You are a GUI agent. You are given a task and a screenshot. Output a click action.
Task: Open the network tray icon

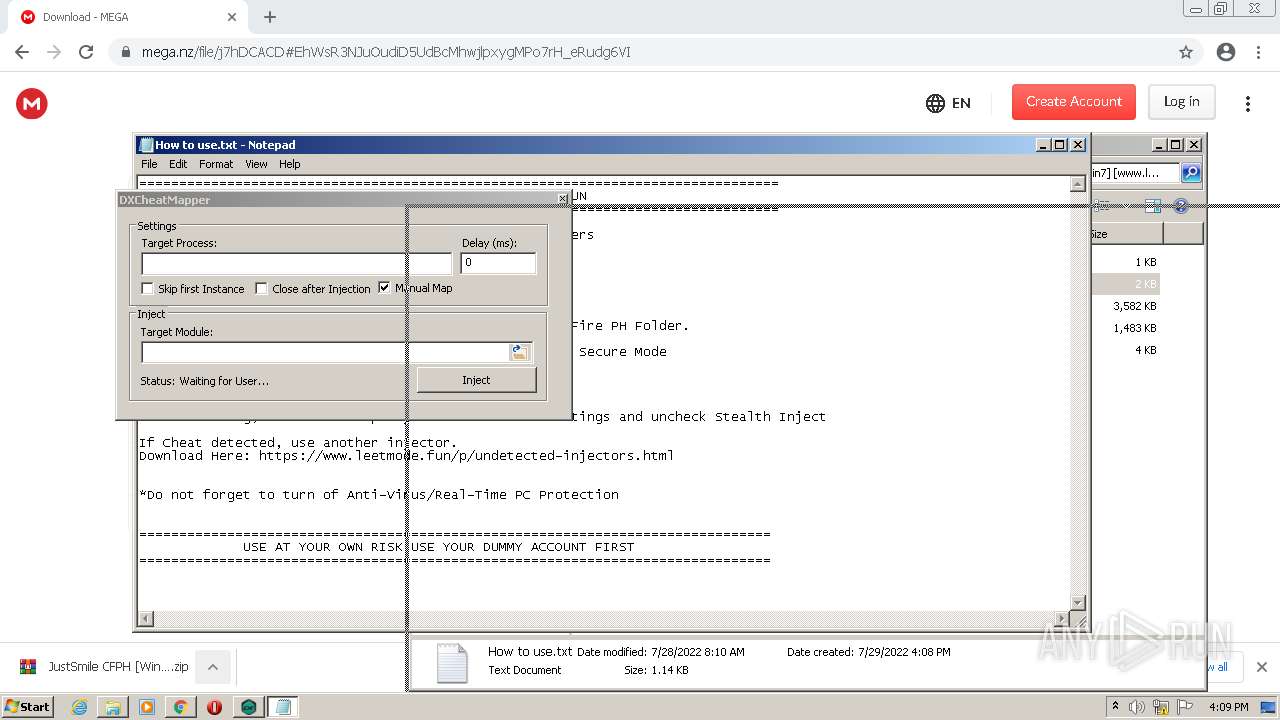(x=1161, y=707)
